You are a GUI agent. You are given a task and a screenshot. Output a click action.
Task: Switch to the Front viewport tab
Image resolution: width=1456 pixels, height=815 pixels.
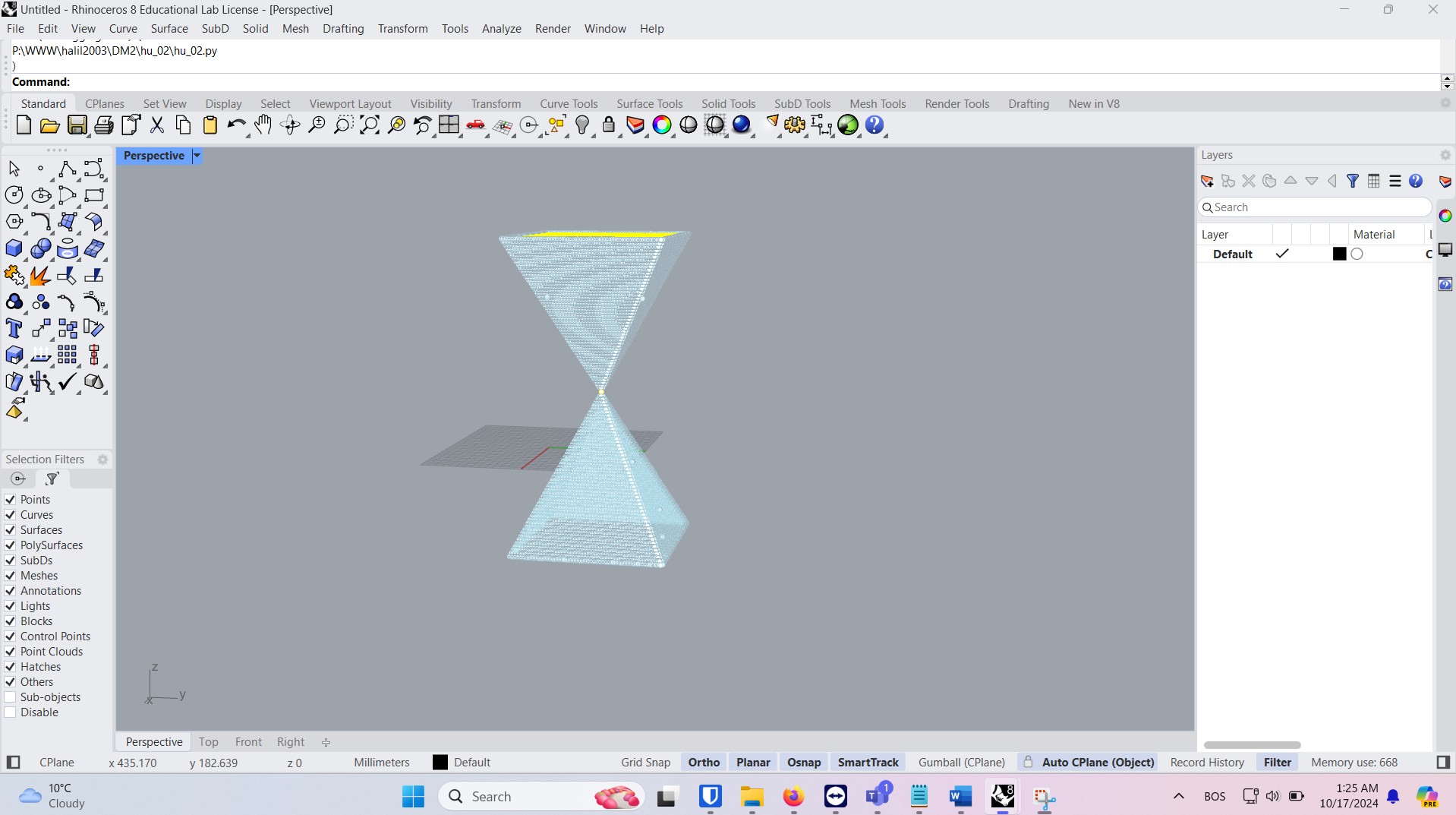click(247, 741)
